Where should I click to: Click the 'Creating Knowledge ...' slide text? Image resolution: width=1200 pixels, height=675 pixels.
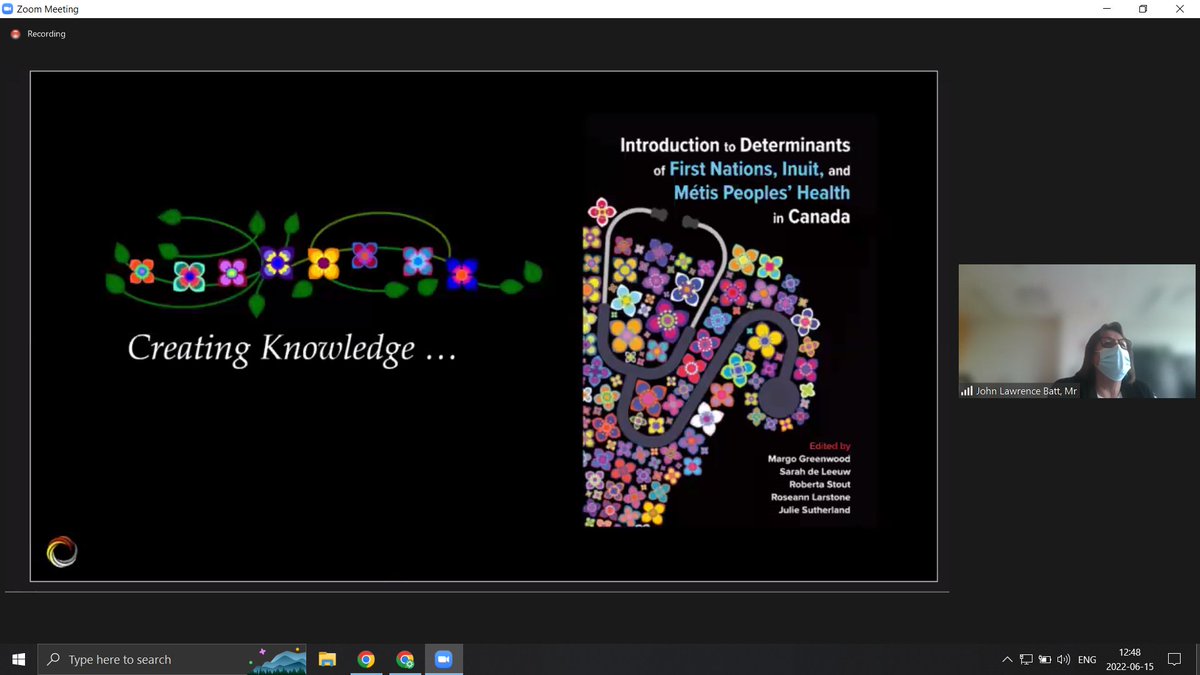click(292, 348)
